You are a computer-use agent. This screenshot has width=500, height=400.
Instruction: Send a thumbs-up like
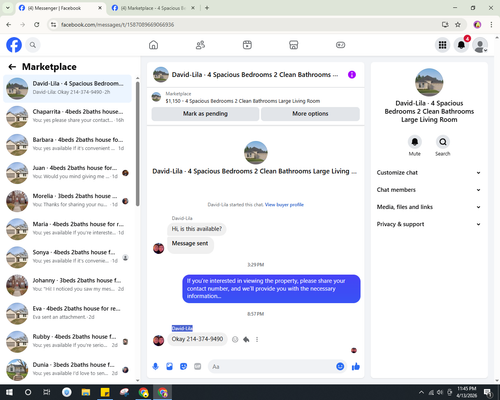coord(356,367)
